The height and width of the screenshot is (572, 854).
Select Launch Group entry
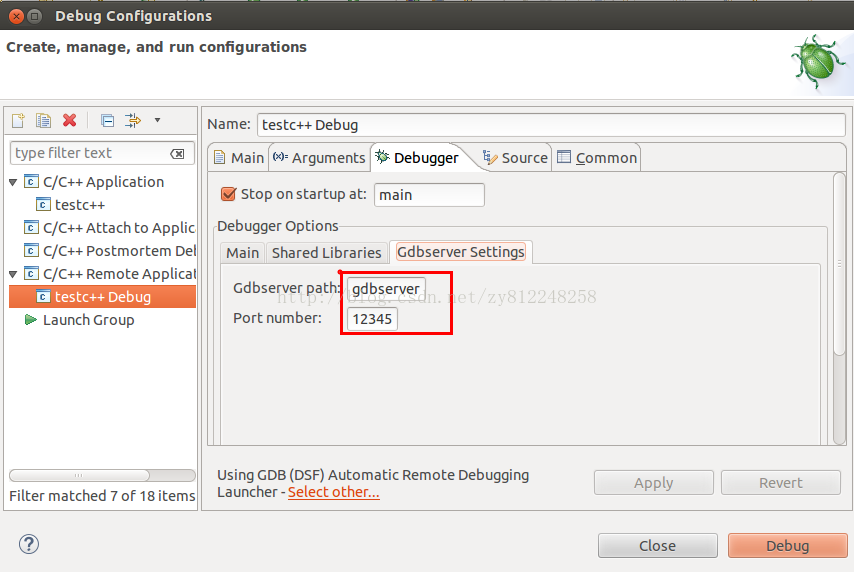point(88,320)
